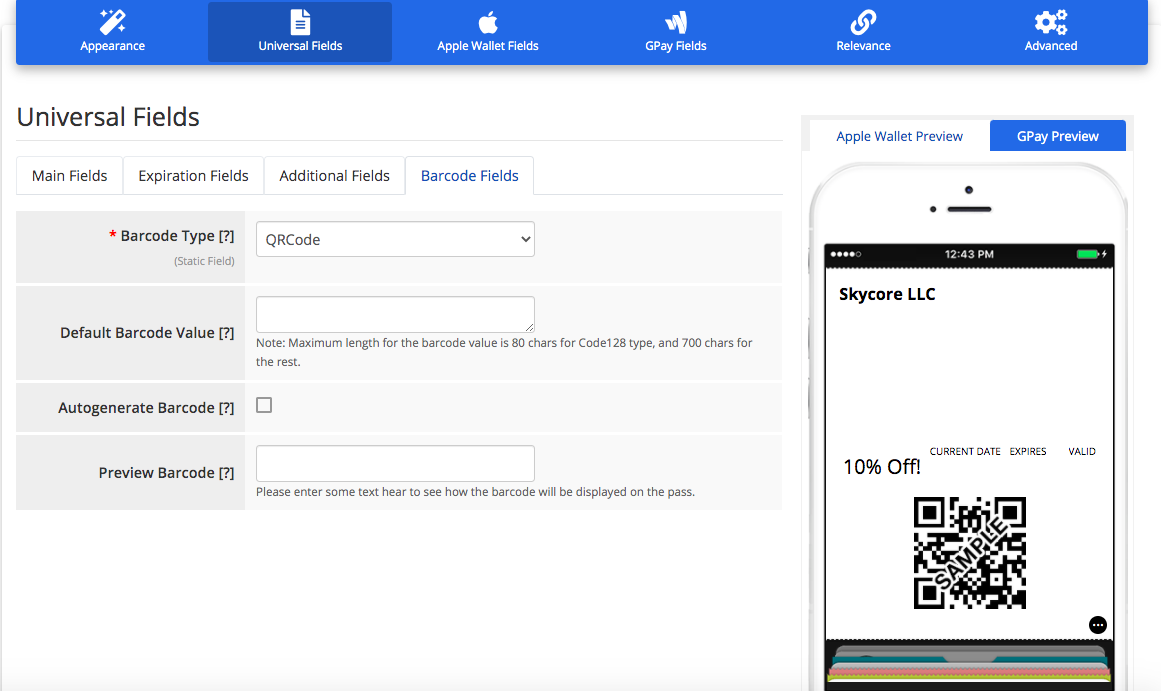Click the 12:43 PM time in phone preview
Screen dimensions: 1161x691
click(x=969, y=254)
